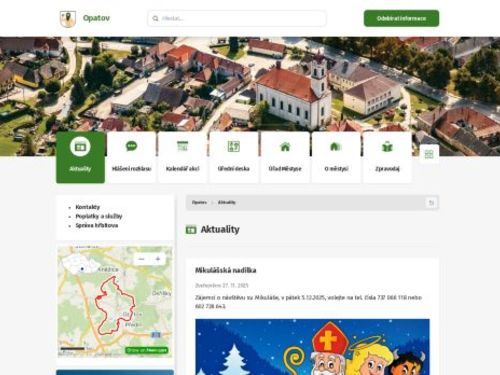This screenshot has height=375, width=500.
Task: Open the Úřední deska tab
Action: 234,157
